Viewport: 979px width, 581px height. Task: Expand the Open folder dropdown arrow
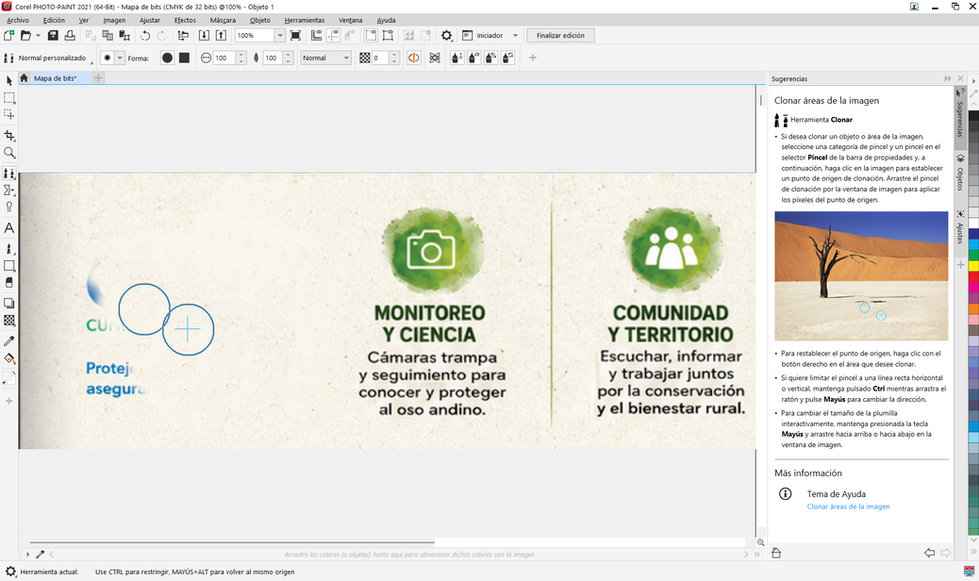pos(38,36)
